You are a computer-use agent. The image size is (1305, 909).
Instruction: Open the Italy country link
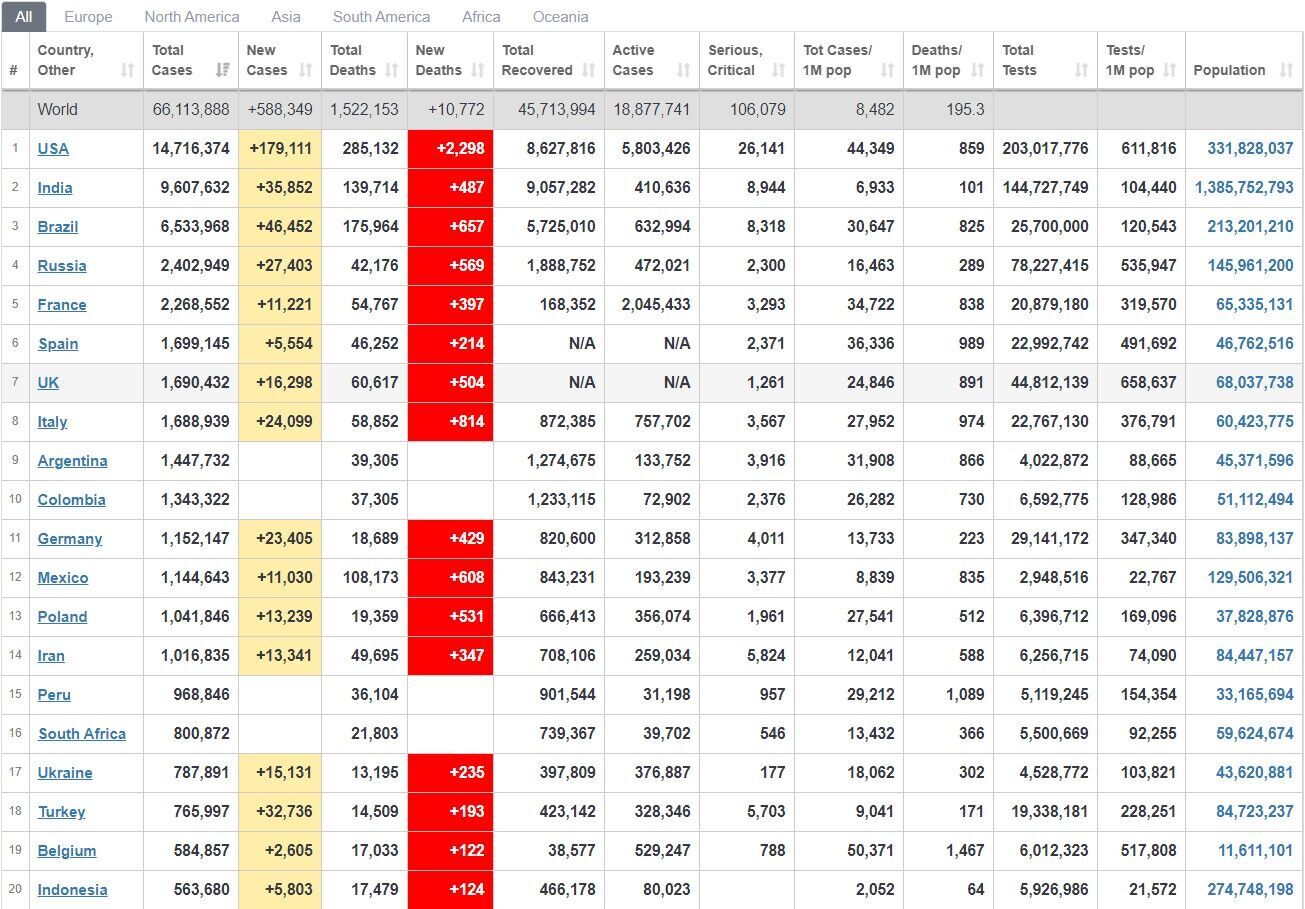tap(53, 422)
